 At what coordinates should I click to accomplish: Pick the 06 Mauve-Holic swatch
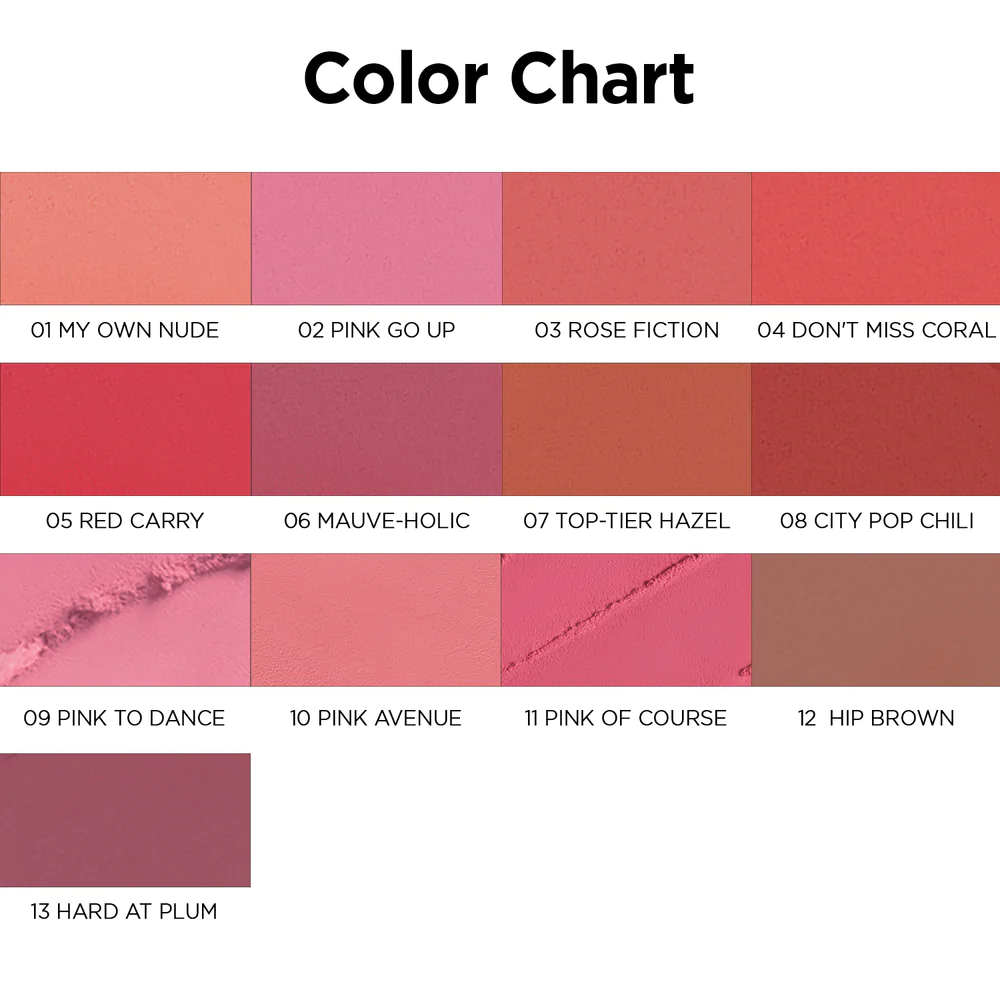[376, 429]
